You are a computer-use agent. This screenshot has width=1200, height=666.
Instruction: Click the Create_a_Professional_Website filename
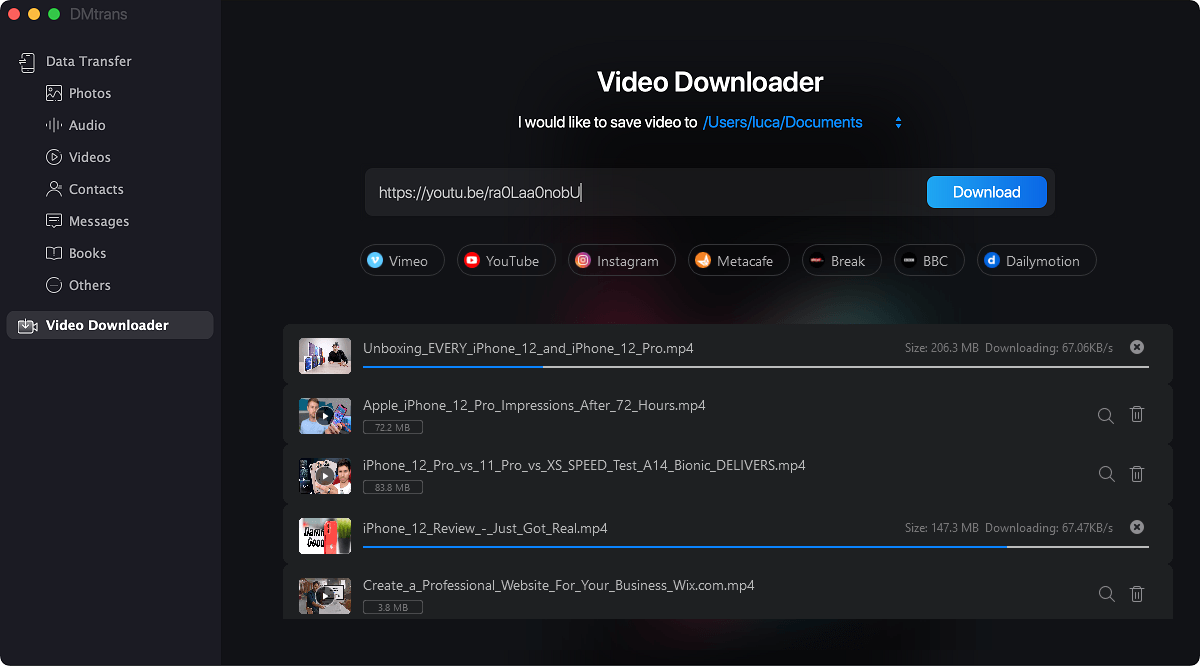(x=559, y=585)
